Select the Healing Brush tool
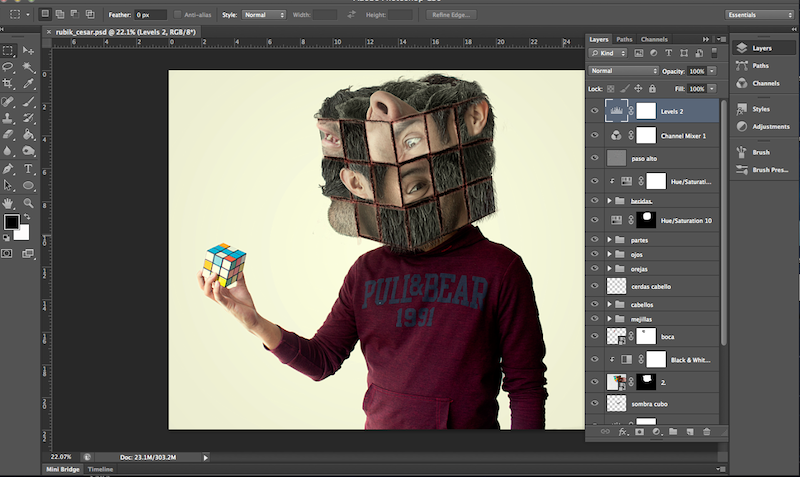Viewport: 800px width, 477px height. (8, 102)
